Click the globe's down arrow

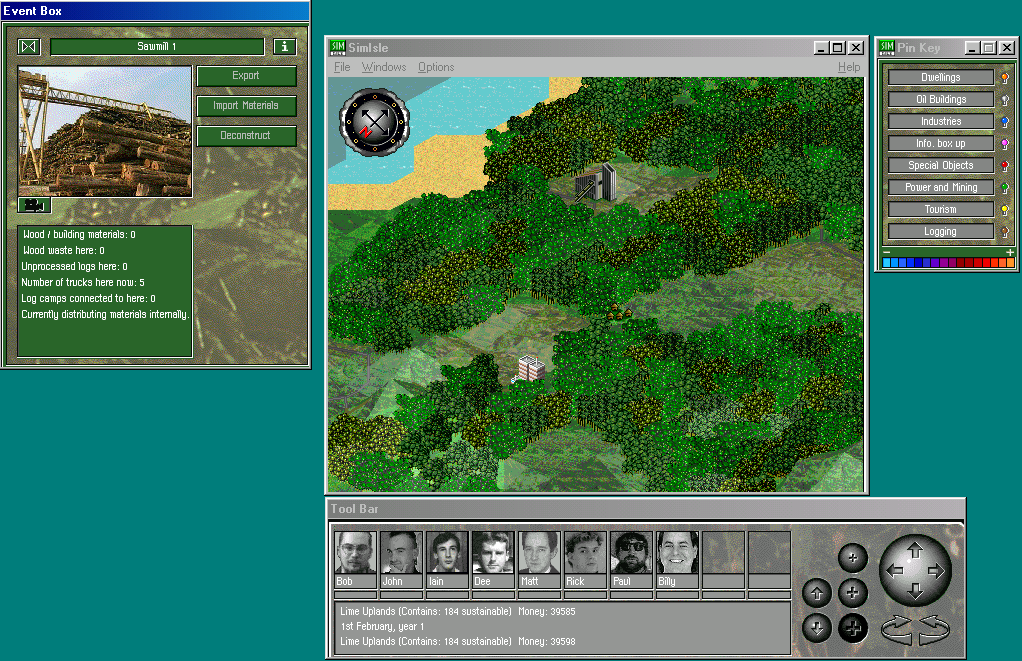[915, 591]
